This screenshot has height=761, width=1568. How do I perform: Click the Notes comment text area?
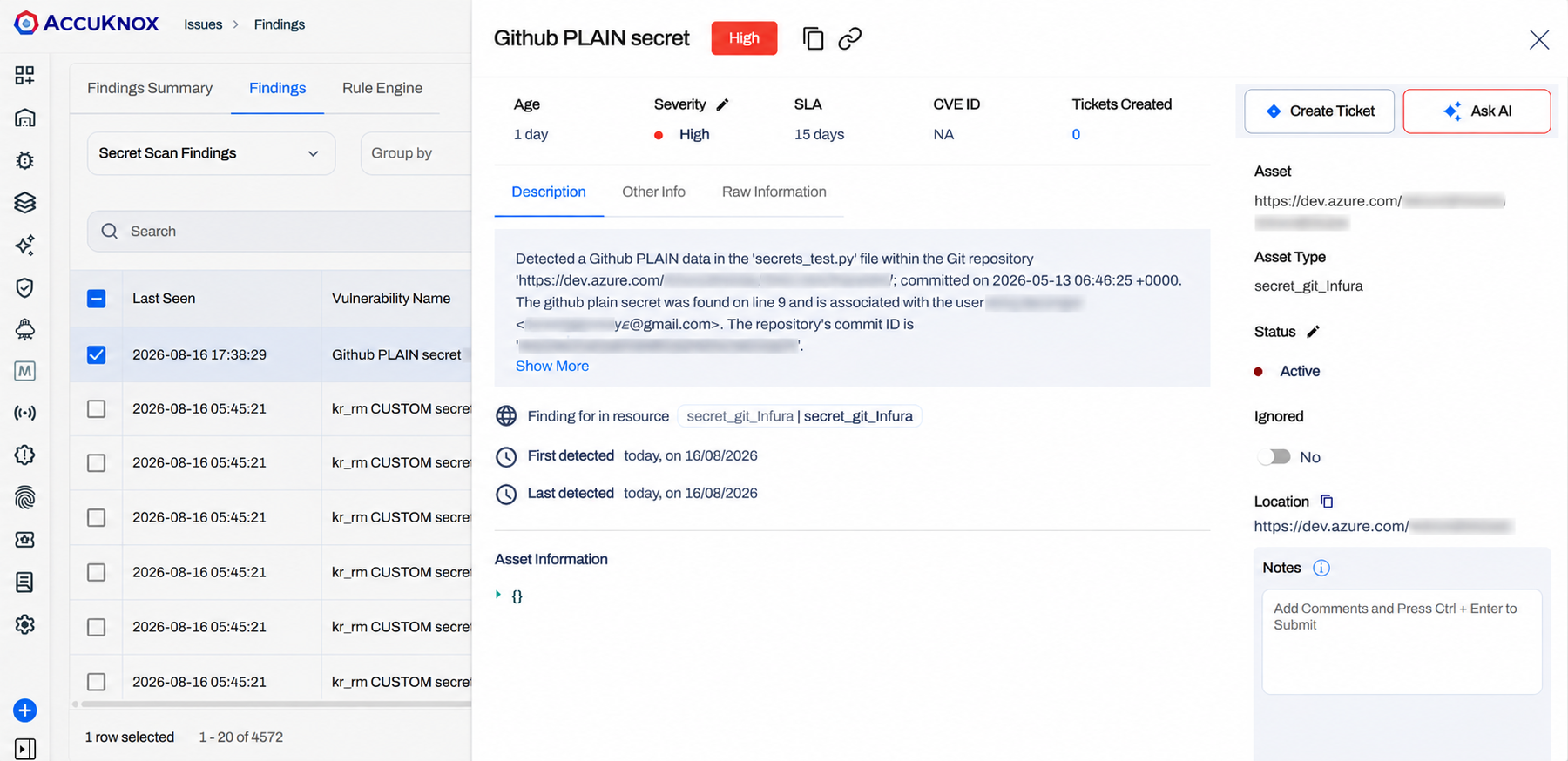pyautogui.click(x=1402, y=642)
